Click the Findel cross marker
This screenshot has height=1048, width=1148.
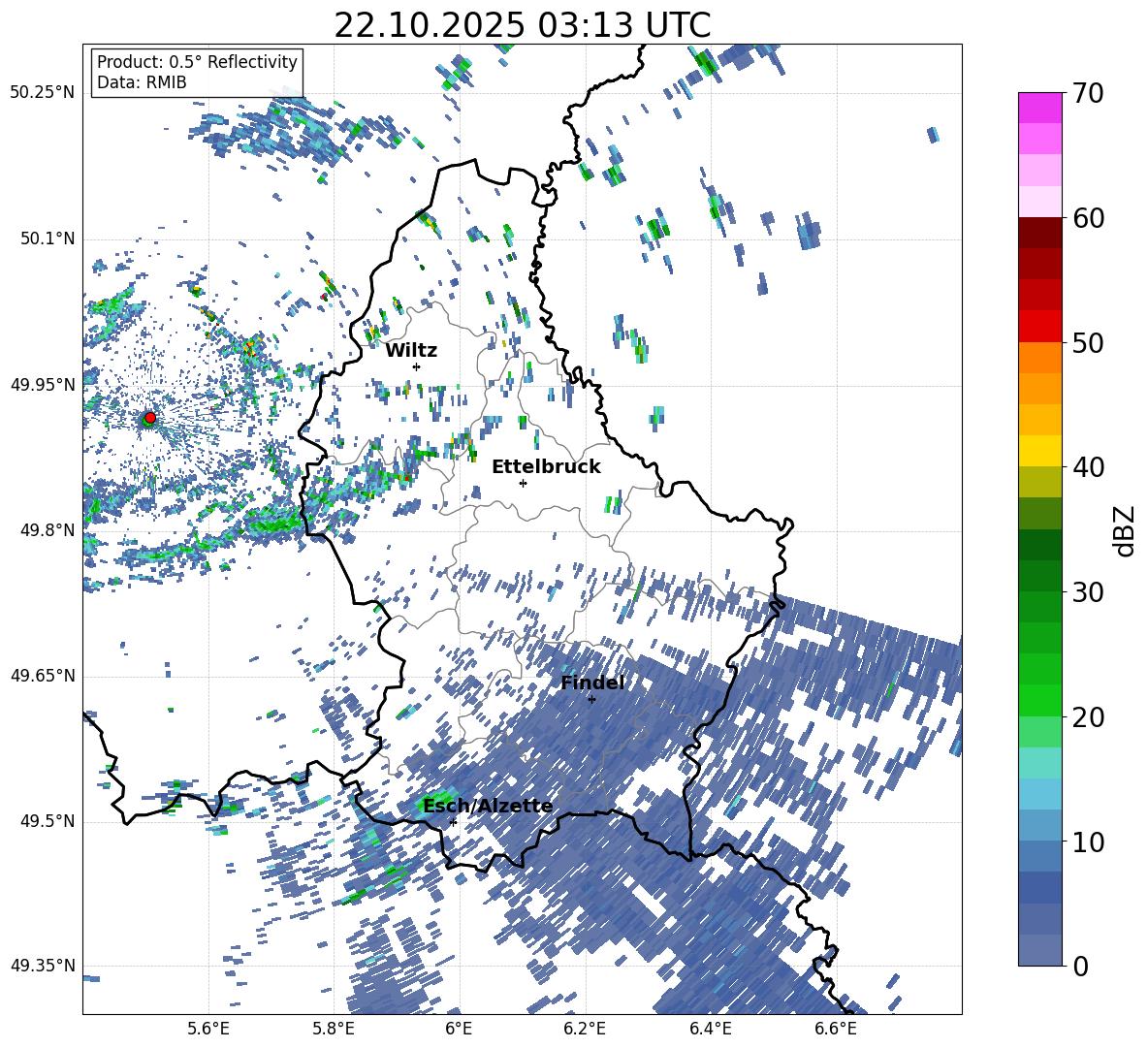[591, 699]
